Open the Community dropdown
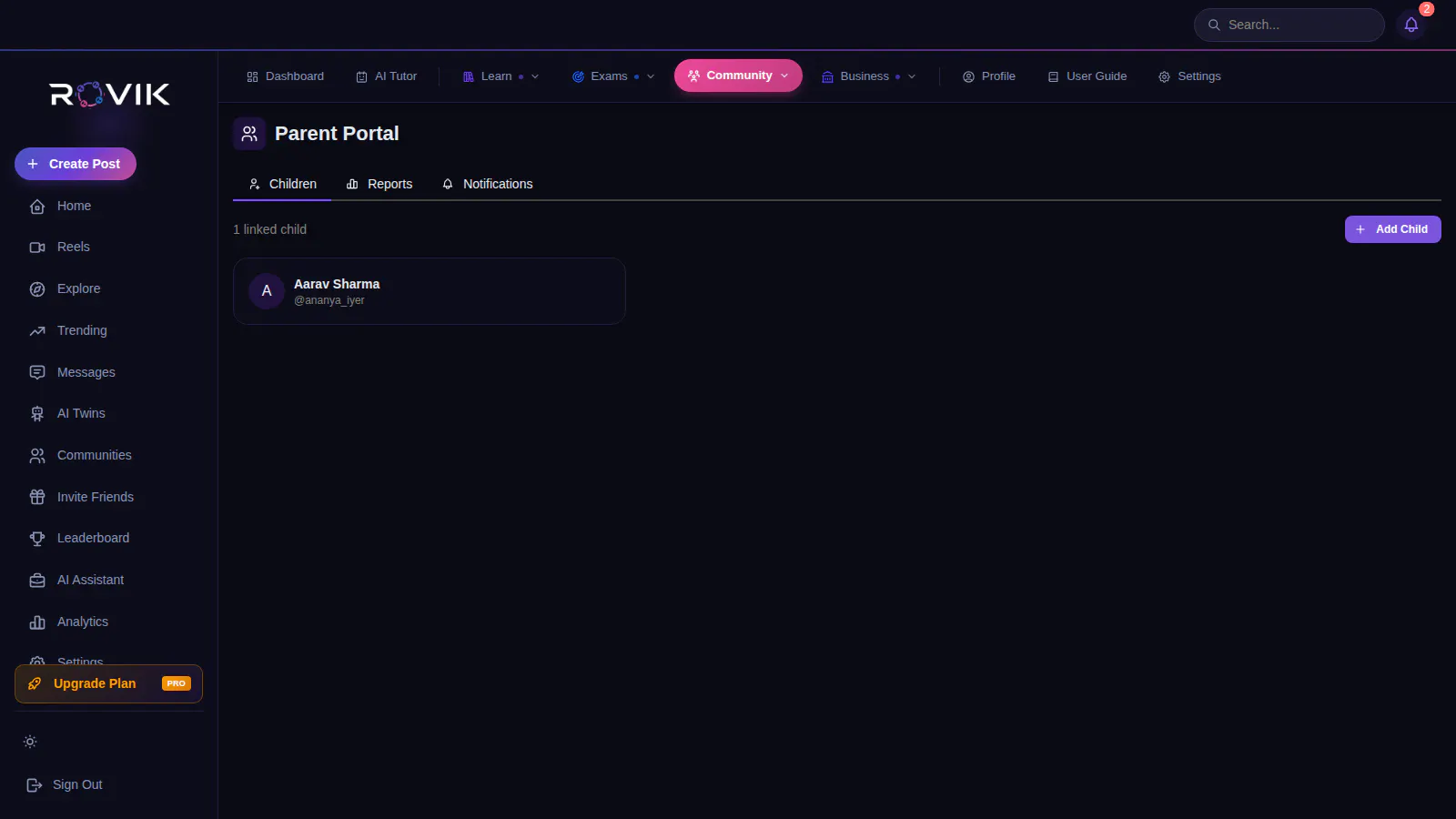1456x819 pixels. click(738, 76)
